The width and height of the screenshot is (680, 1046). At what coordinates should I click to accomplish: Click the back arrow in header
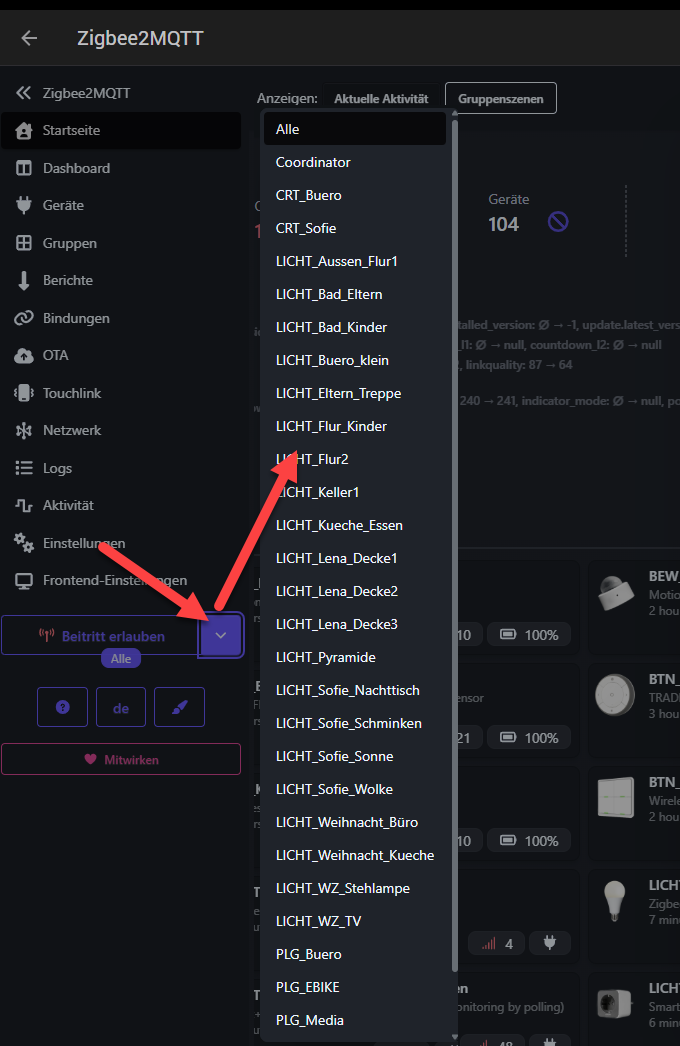(x=29, y=38)
